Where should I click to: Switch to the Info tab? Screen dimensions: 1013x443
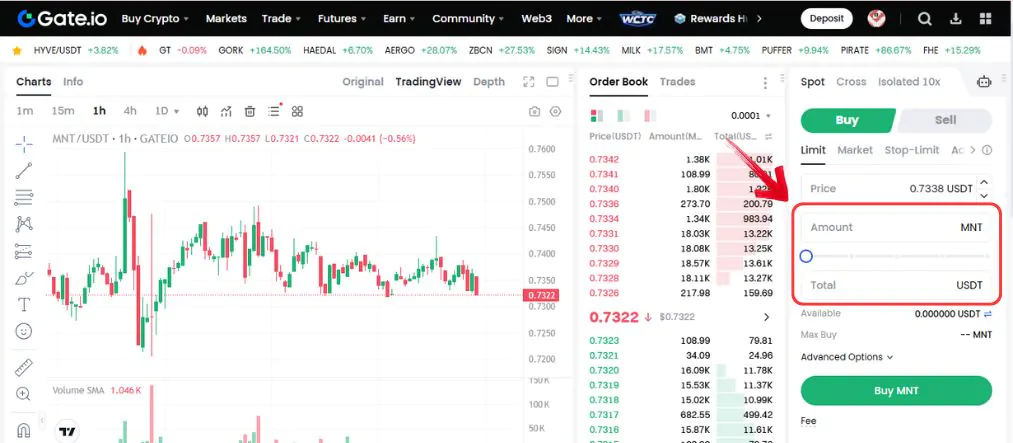tap(73, 82)
